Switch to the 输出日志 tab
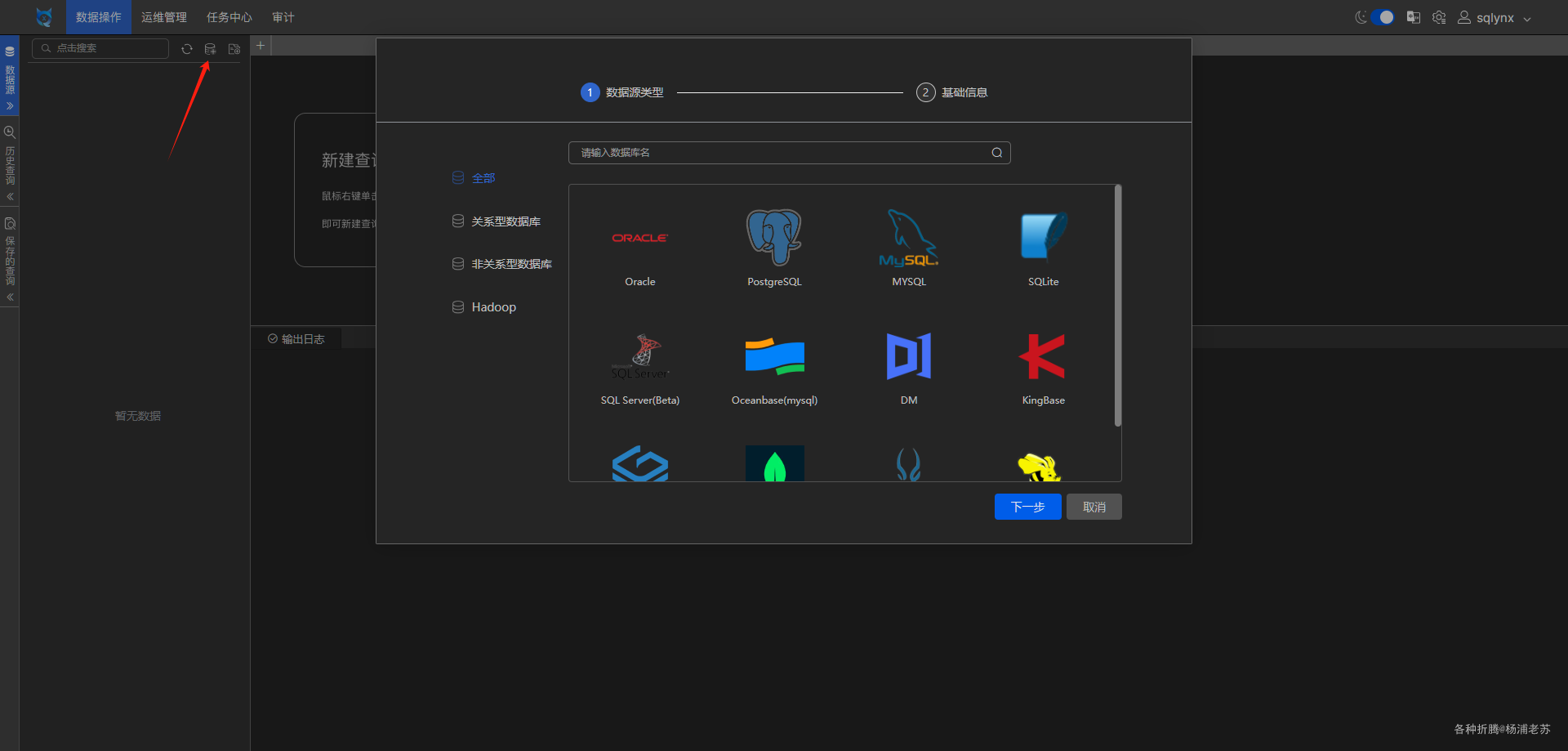This screenshot has height=751, width=1568. pos(296,339)
